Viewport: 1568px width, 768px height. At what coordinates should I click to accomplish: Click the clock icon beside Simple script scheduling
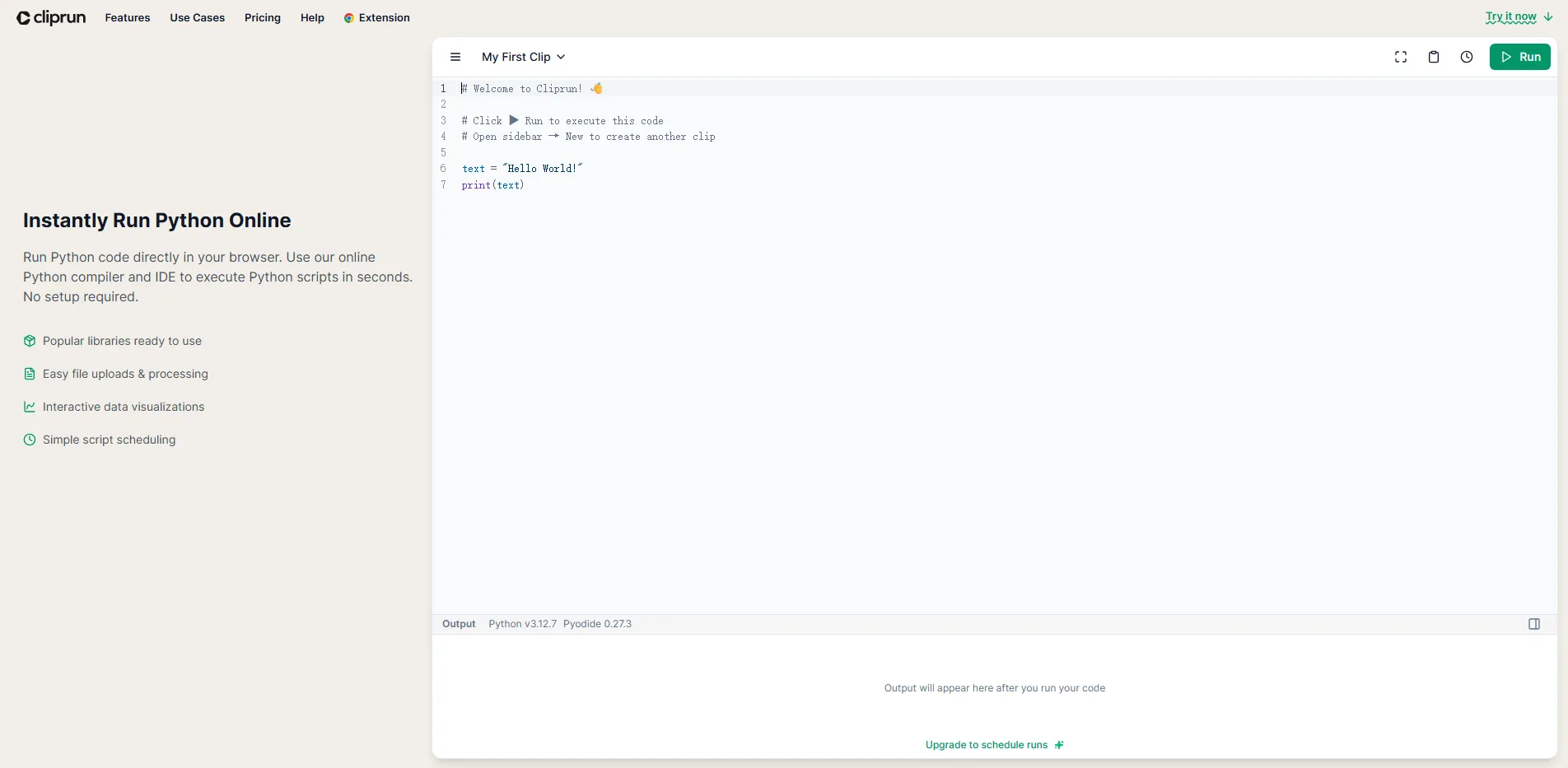click(x=30, y=440)
